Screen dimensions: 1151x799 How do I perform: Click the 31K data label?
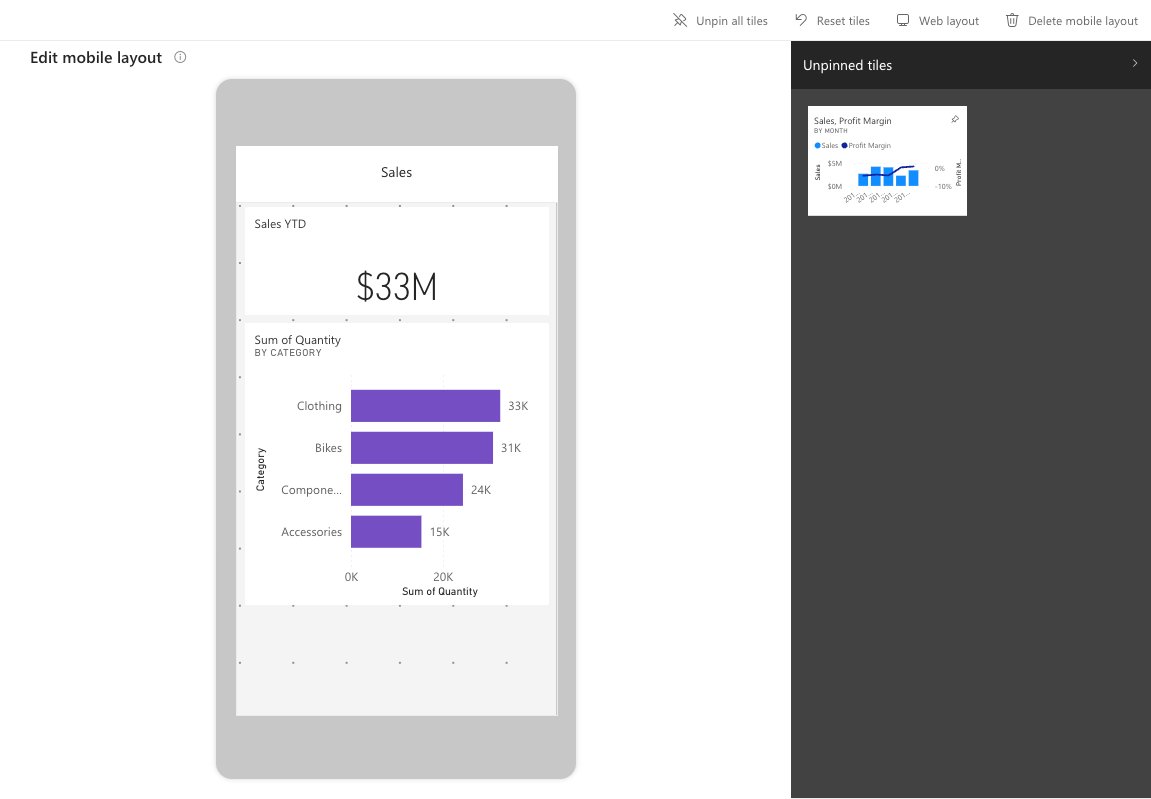point(511,448)
